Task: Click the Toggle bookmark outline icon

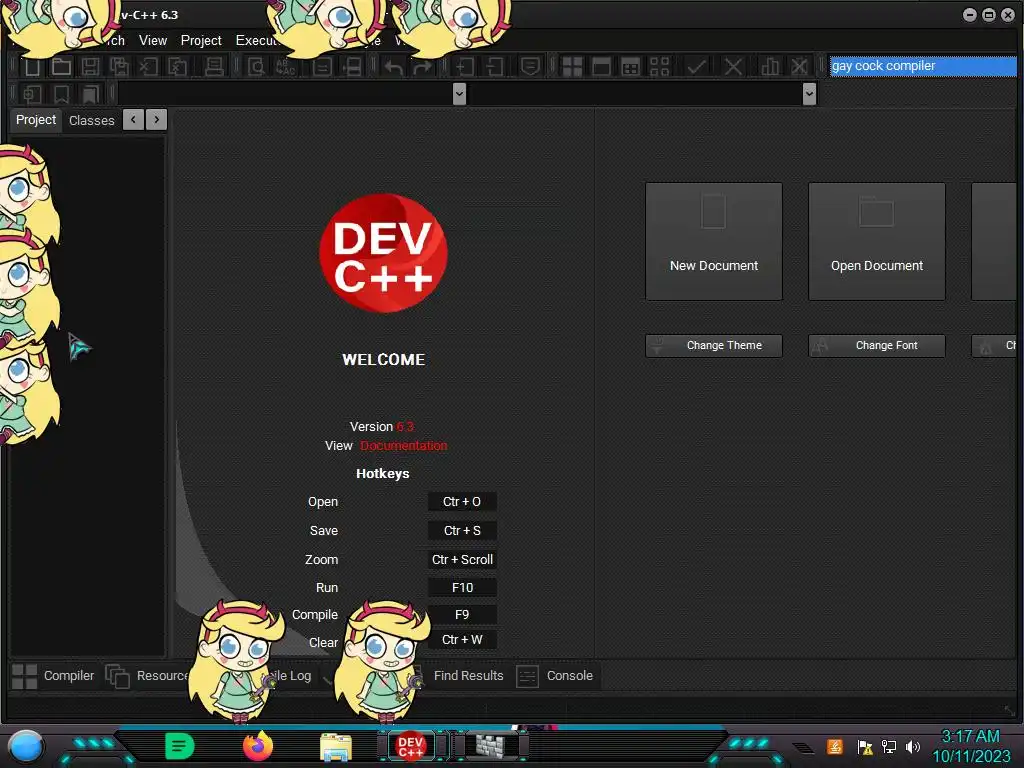Action: tap(61, 95)
